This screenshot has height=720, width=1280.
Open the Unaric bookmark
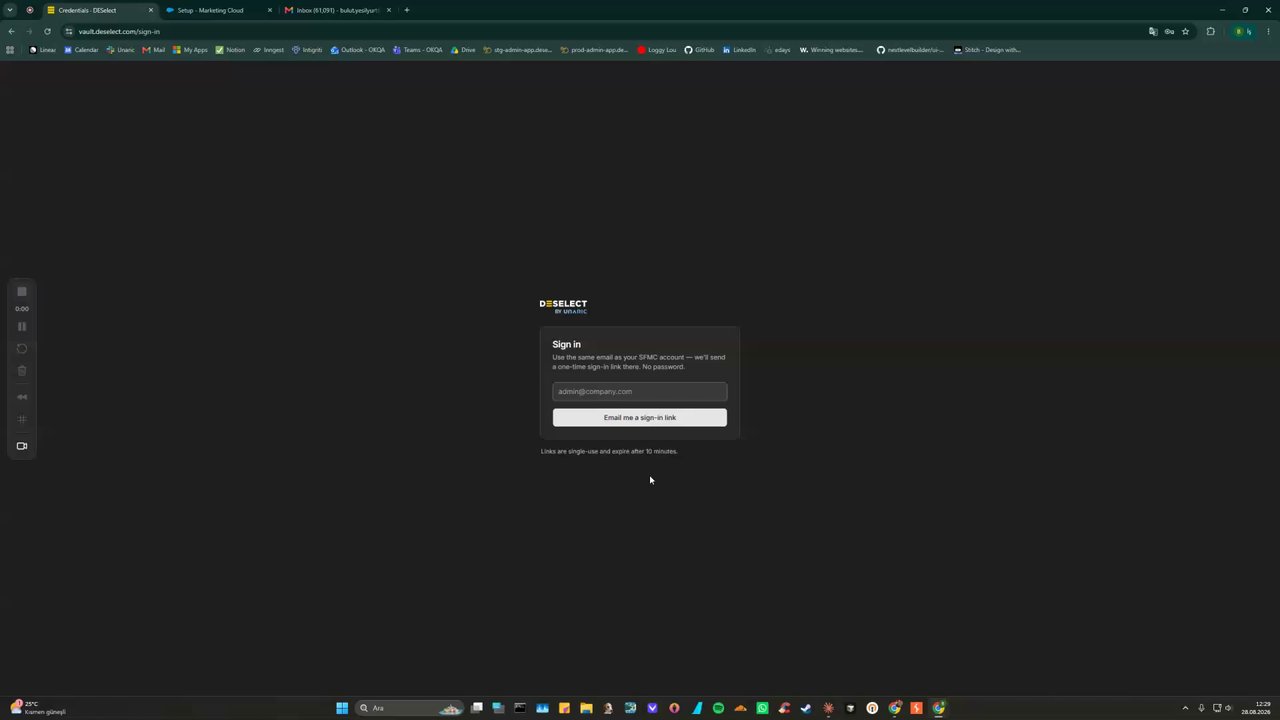(x=120, y=50)
